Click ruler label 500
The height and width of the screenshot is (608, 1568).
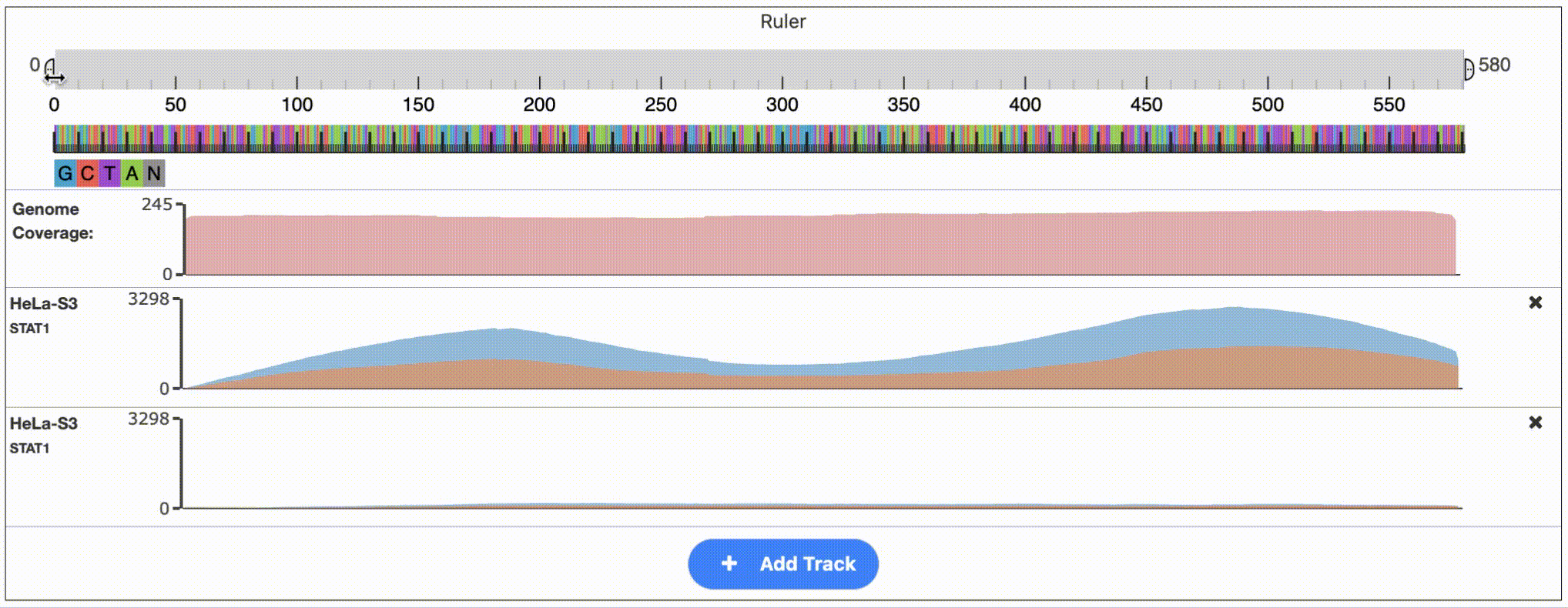pos(1268,105)
